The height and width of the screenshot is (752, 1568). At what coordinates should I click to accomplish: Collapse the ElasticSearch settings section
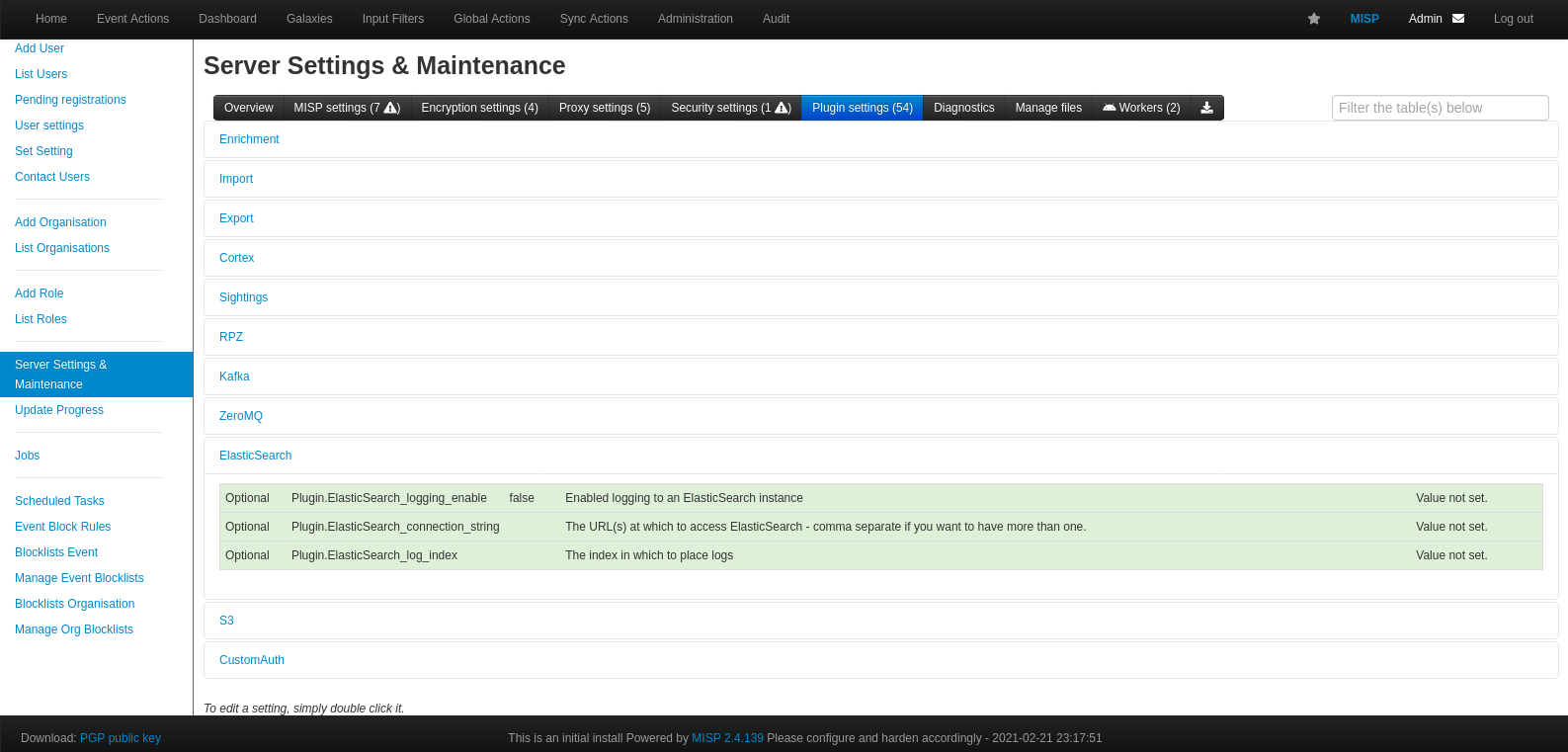pyautogui.click(x=255, y=456)
